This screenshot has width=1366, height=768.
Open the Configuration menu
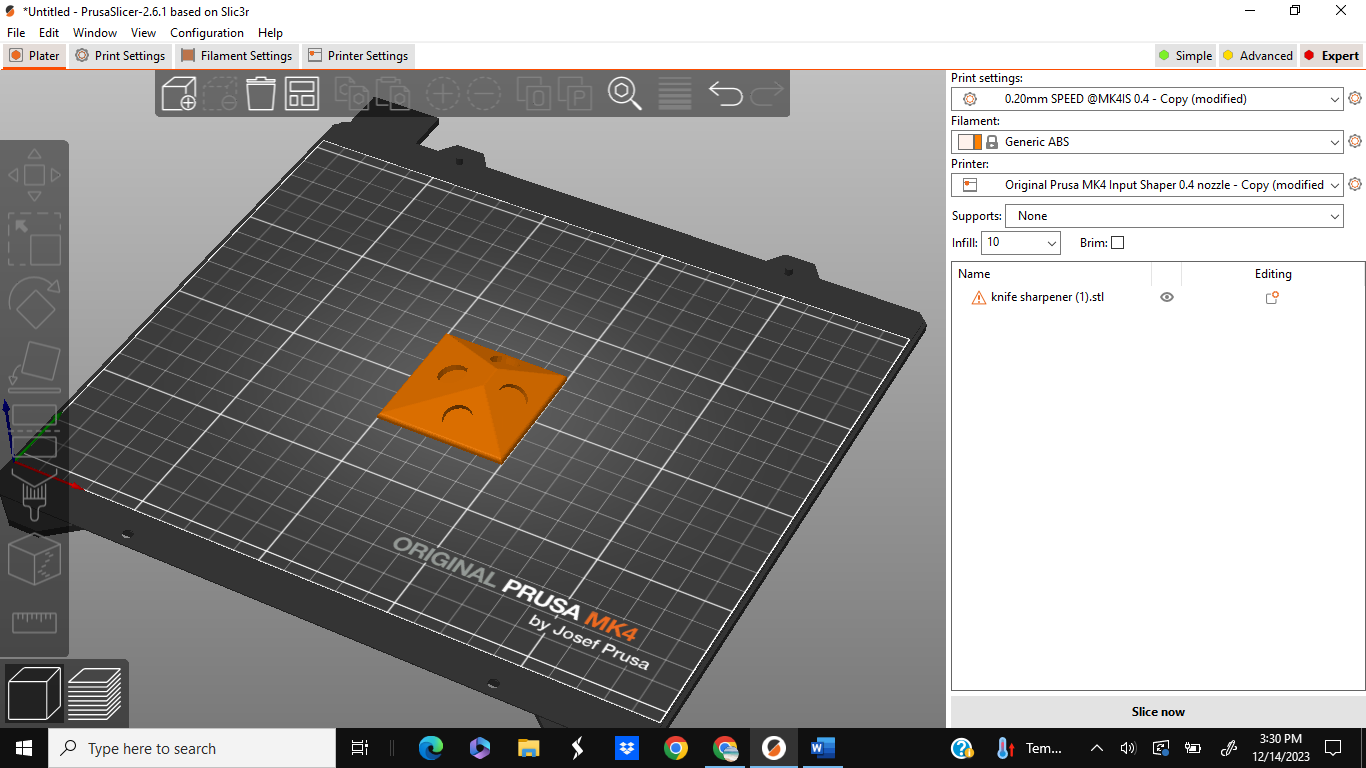(207, 33)
